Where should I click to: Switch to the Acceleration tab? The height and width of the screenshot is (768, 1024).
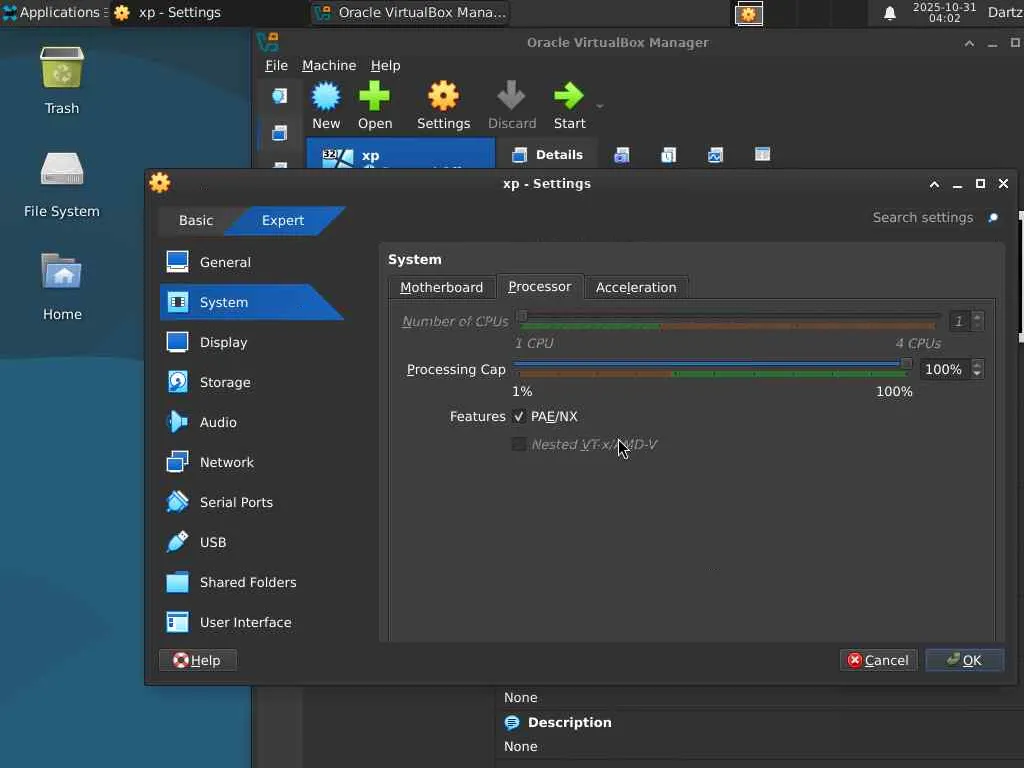[x=635, y=287]
